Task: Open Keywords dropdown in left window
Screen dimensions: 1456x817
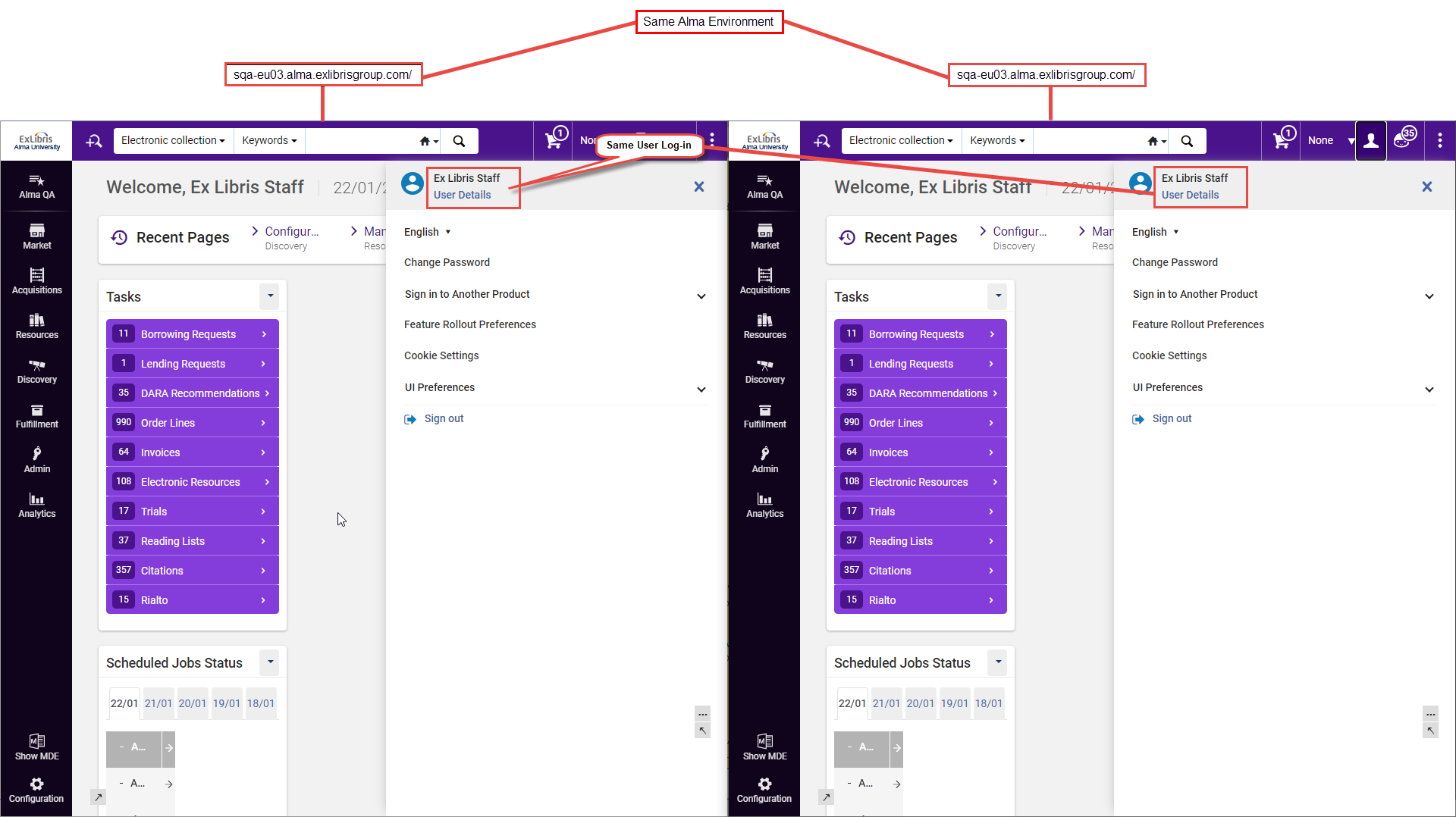Action: [269, 141]
